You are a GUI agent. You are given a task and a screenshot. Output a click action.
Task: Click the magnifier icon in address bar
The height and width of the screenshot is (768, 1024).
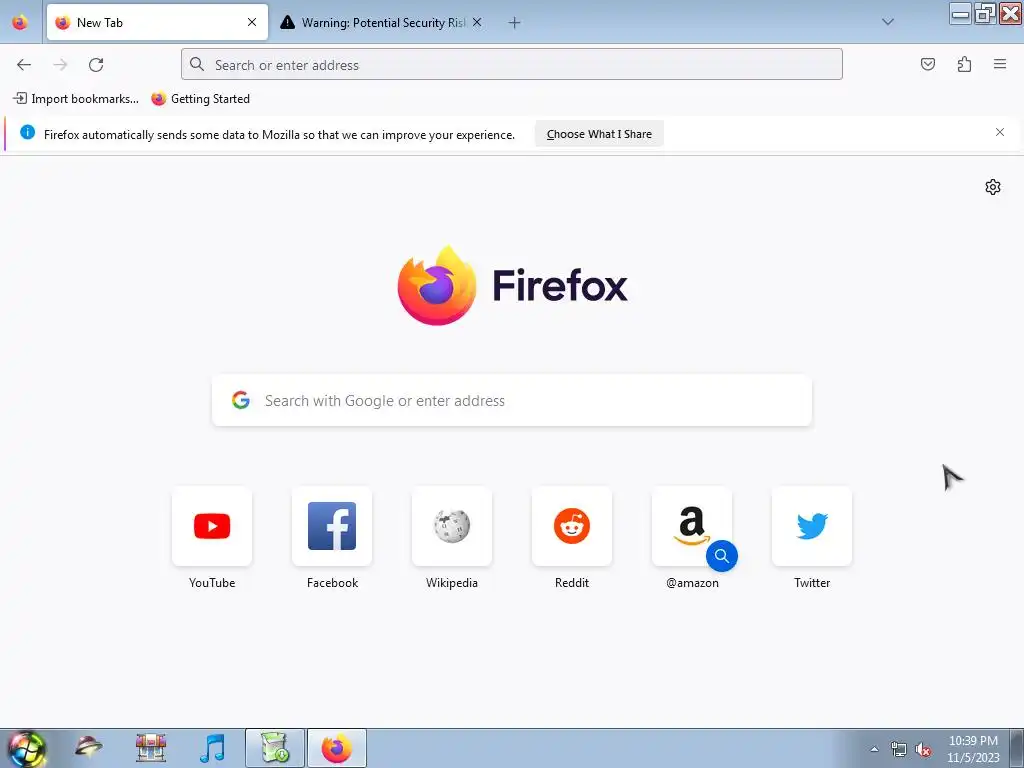(197, 64)
